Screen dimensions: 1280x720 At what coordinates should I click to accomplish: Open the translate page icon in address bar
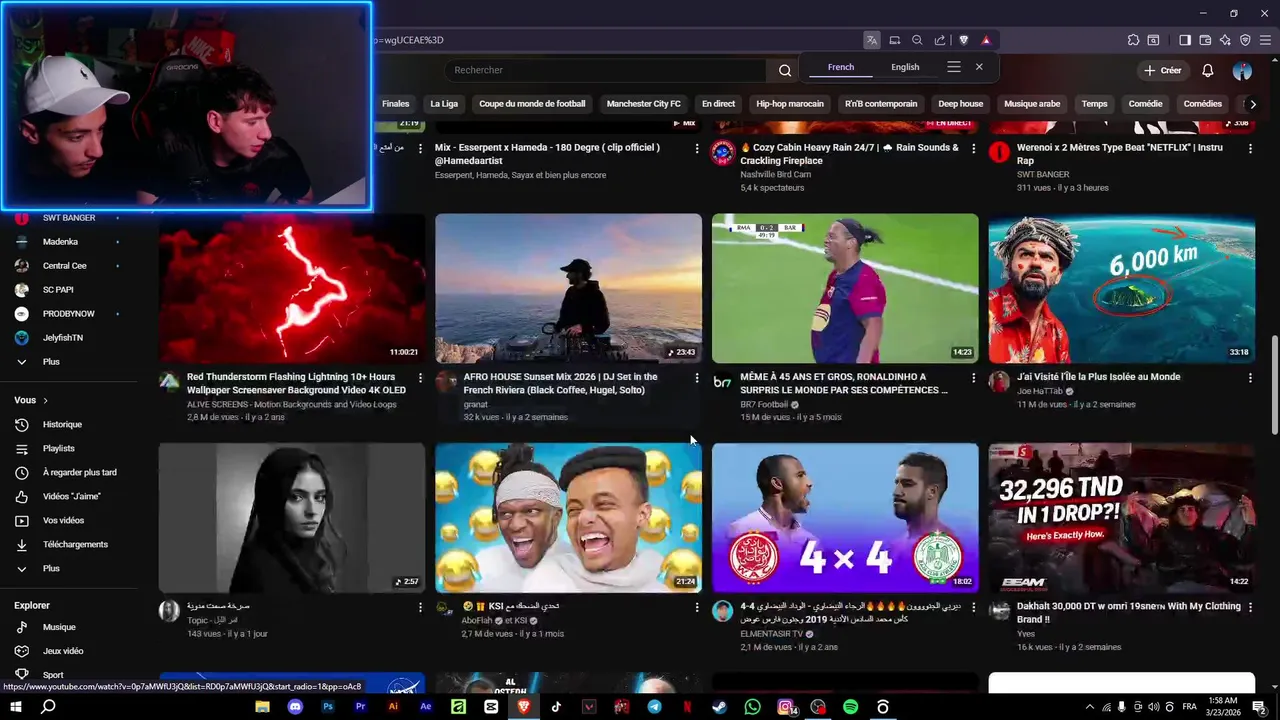pos(872,40)
